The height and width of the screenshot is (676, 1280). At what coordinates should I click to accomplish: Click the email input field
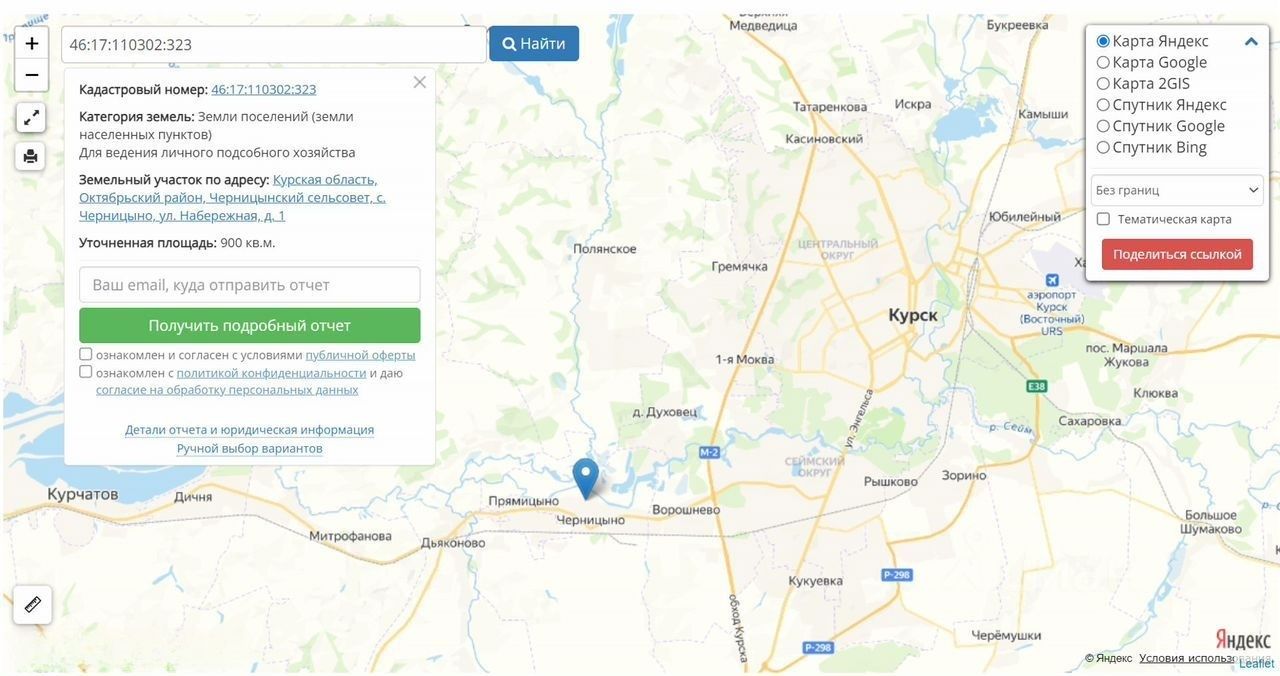pos(250,285)
